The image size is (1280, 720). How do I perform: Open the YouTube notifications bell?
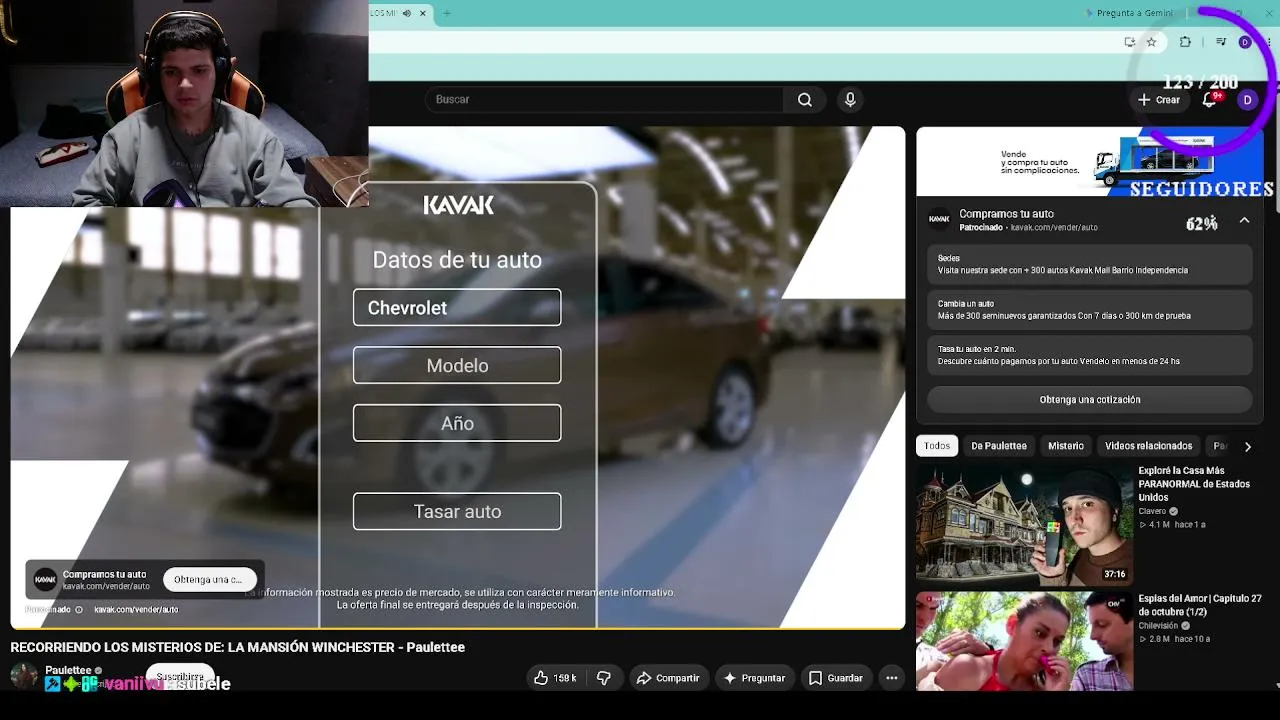[1209, 99]
